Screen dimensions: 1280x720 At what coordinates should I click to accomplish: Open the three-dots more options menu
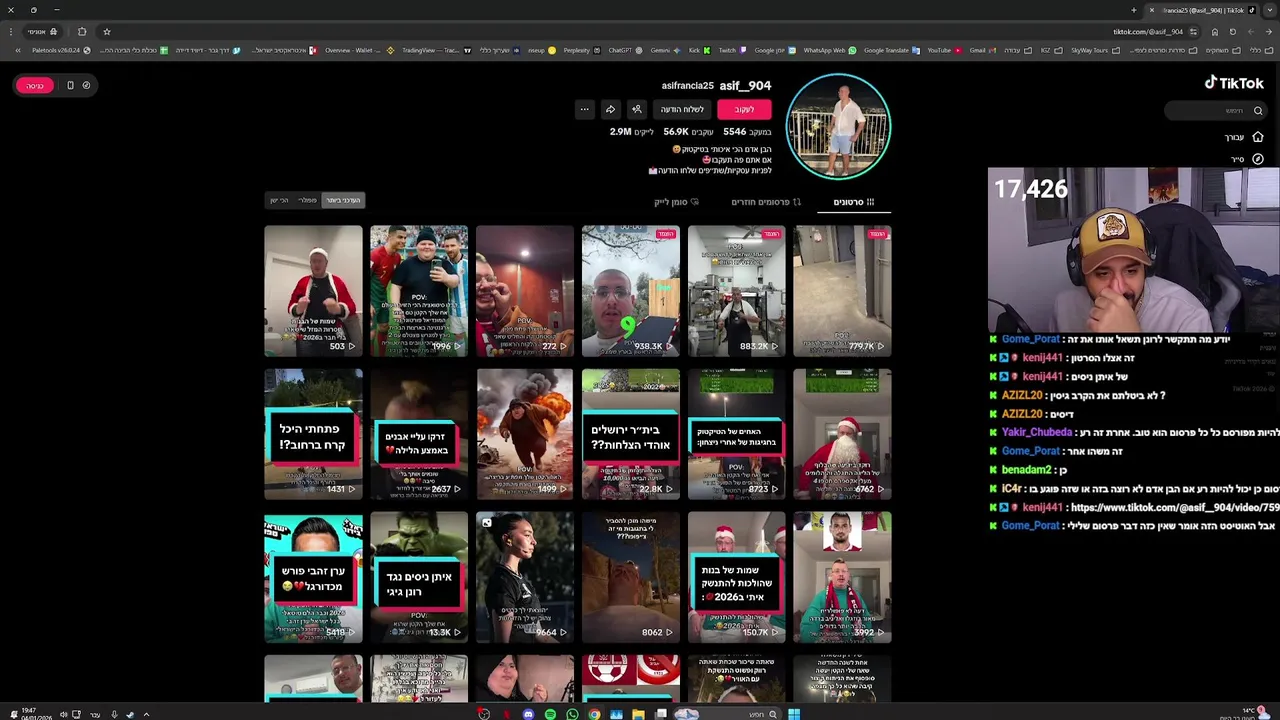(584, 109)
